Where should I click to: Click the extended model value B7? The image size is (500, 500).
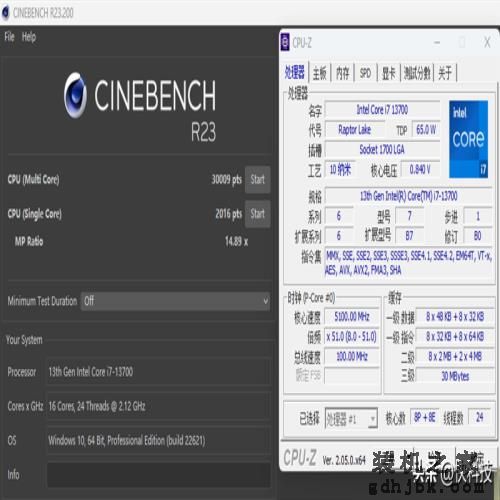[409, 236]
